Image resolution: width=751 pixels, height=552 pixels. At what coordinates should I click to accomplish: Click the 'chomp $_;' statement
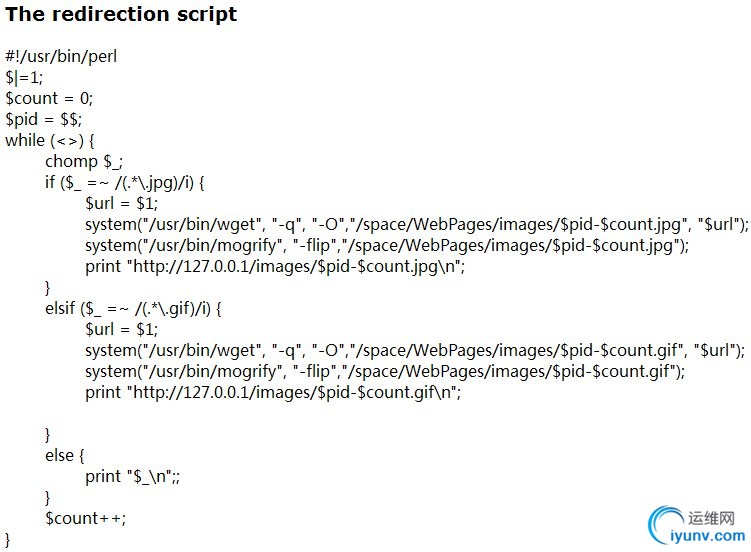[x=84, y=162]
